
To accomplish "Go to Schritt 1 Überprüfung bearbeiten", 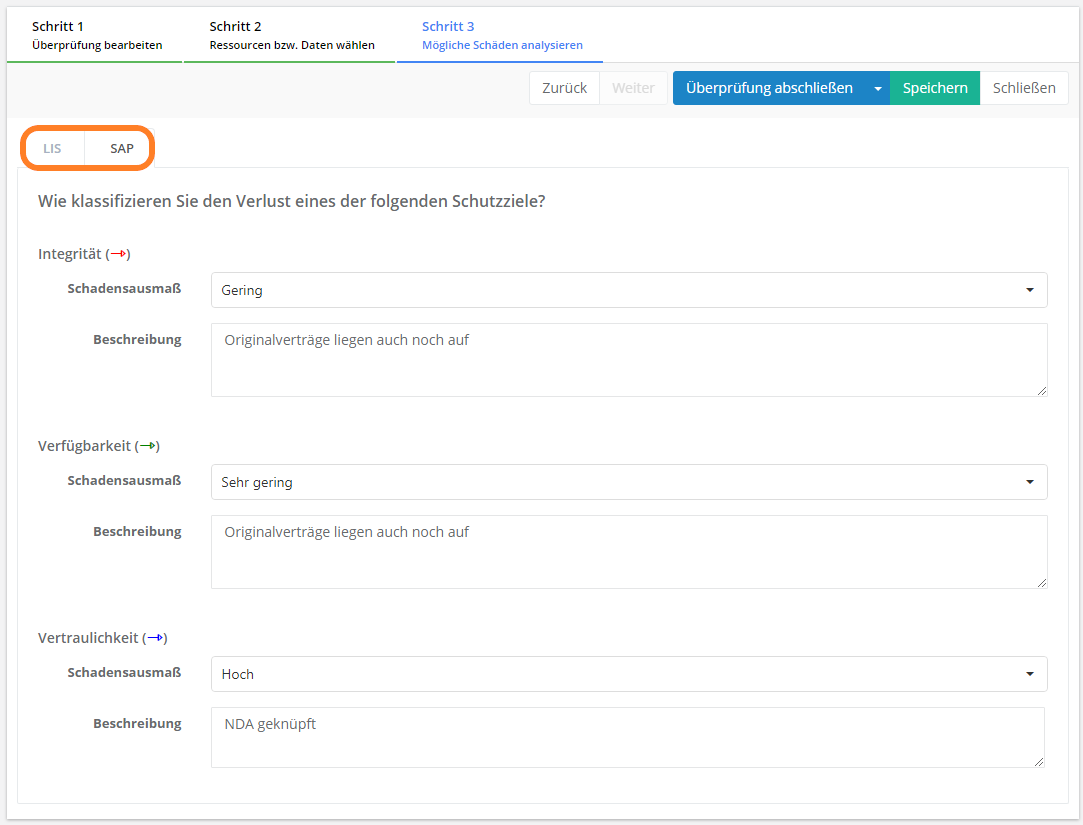I will (x=96, y=35).
